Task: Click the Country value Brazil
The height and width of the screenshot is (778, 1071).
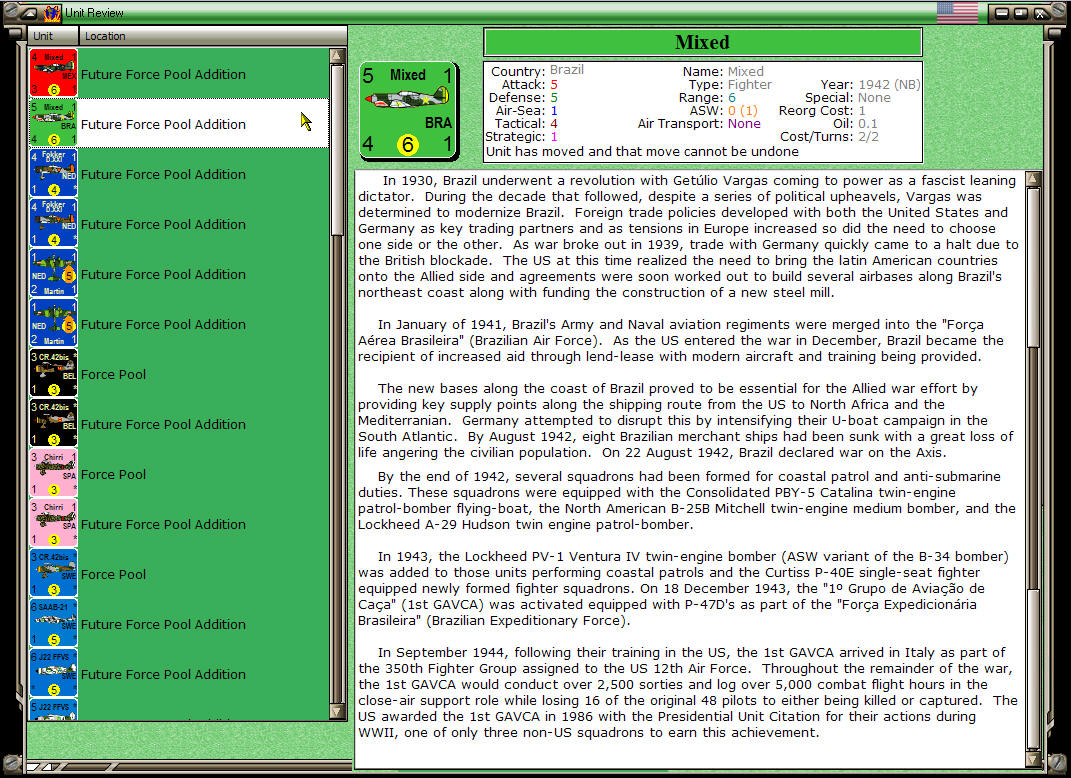Action: 566,70
